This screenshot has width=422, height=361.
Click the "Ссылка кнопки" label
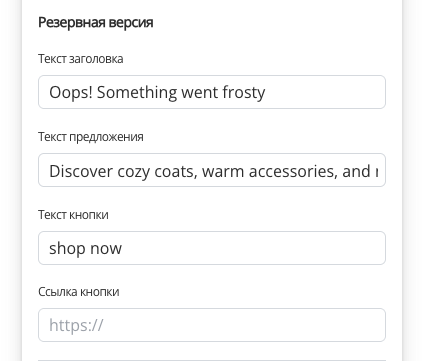[x=79, y=292]
